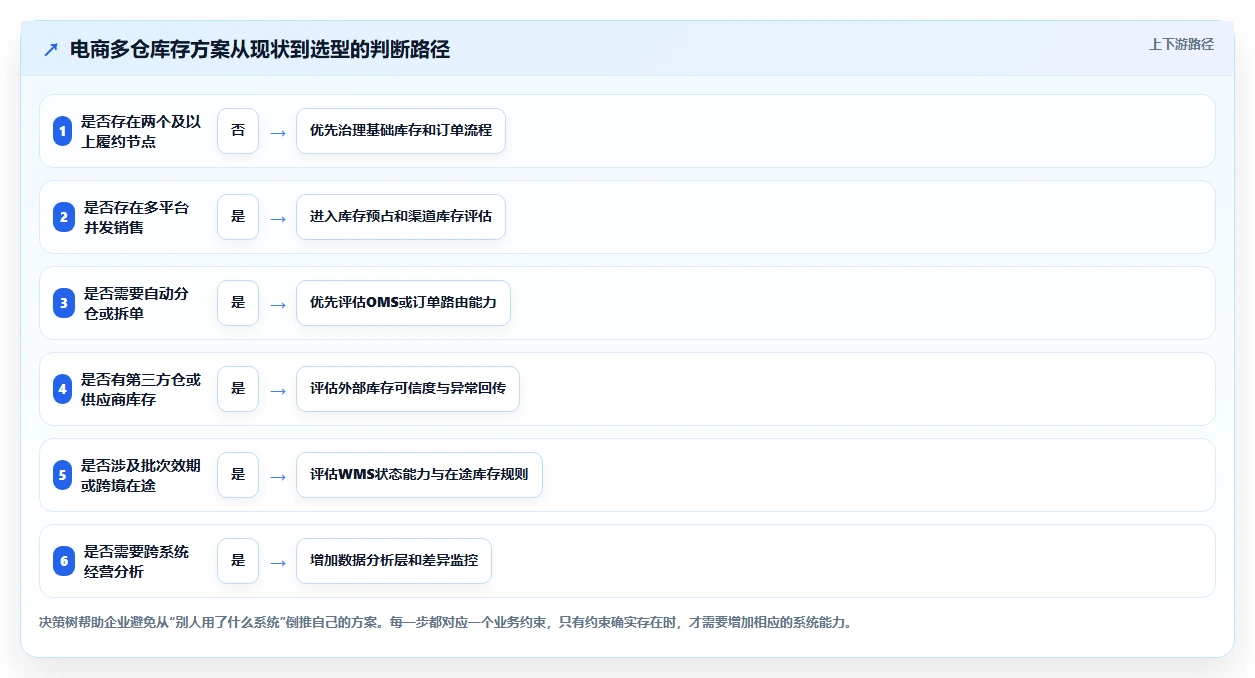Click the 是 box next to 批次效期或跨境在途
Image resolution: width=1255 pixels, height=678 pixels.
[238, 475]
